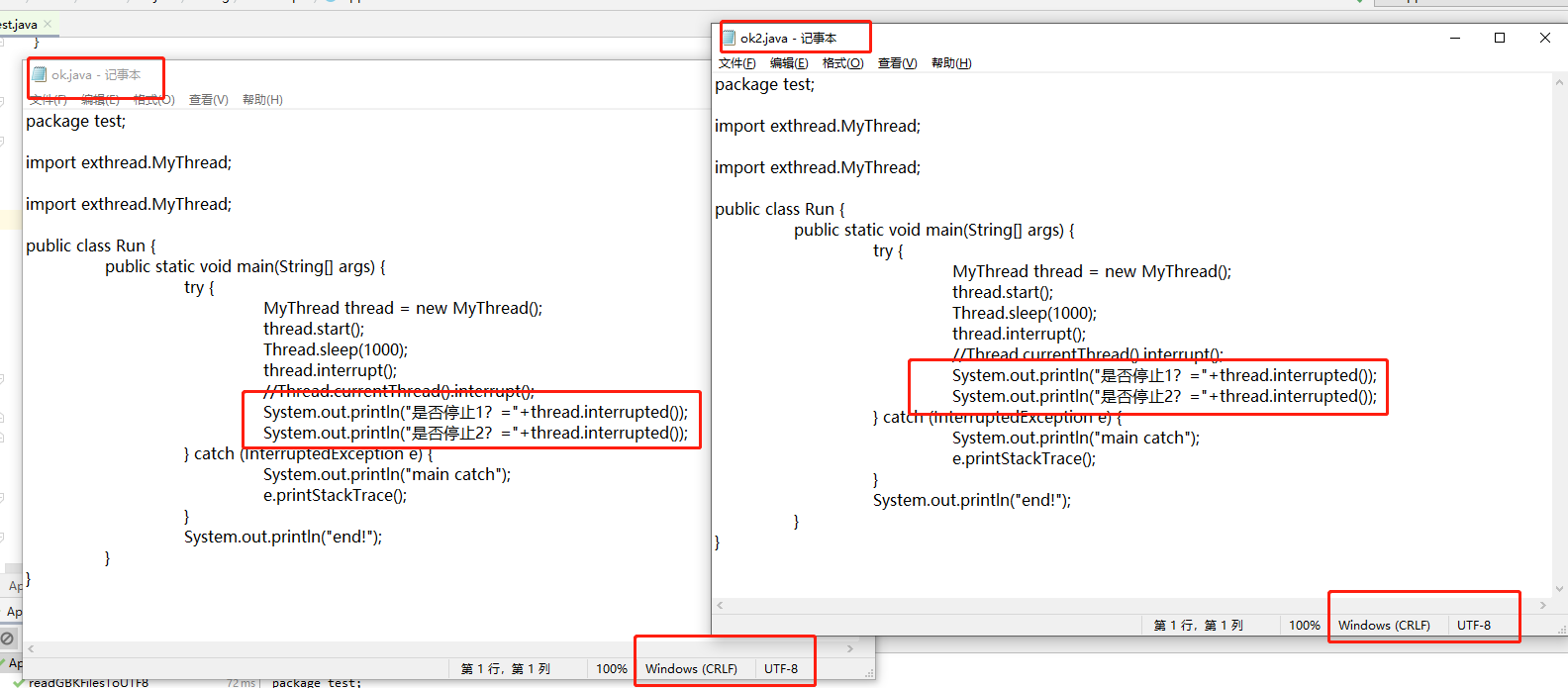This screenshot has height=688, width=1568.
Task: Click the Thread.sleep(1000); line in ok2.java
Action: (x=1025, y=314)
